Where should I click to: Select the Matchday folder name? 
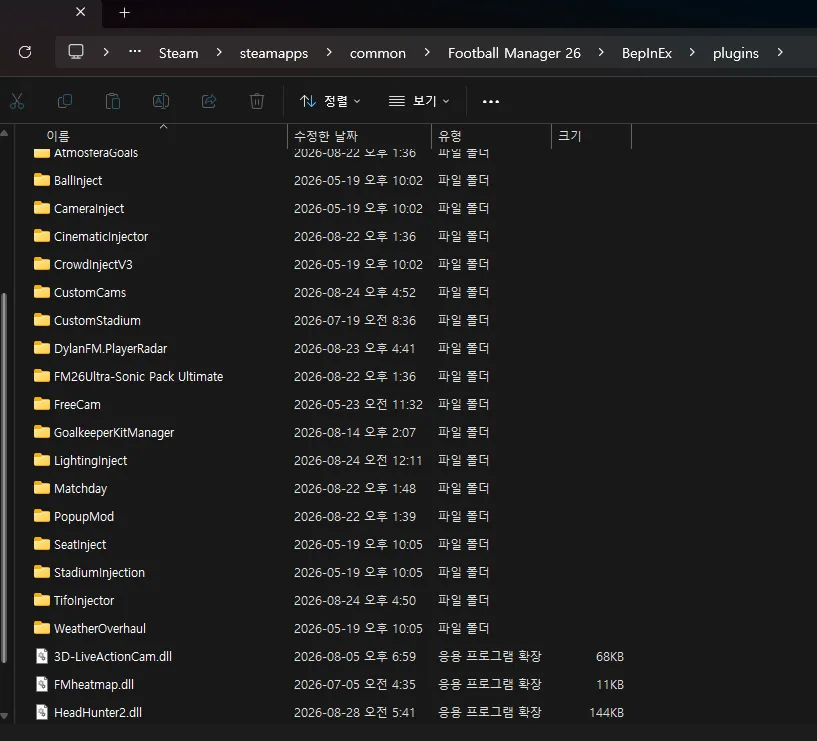(x=80, y=489)
